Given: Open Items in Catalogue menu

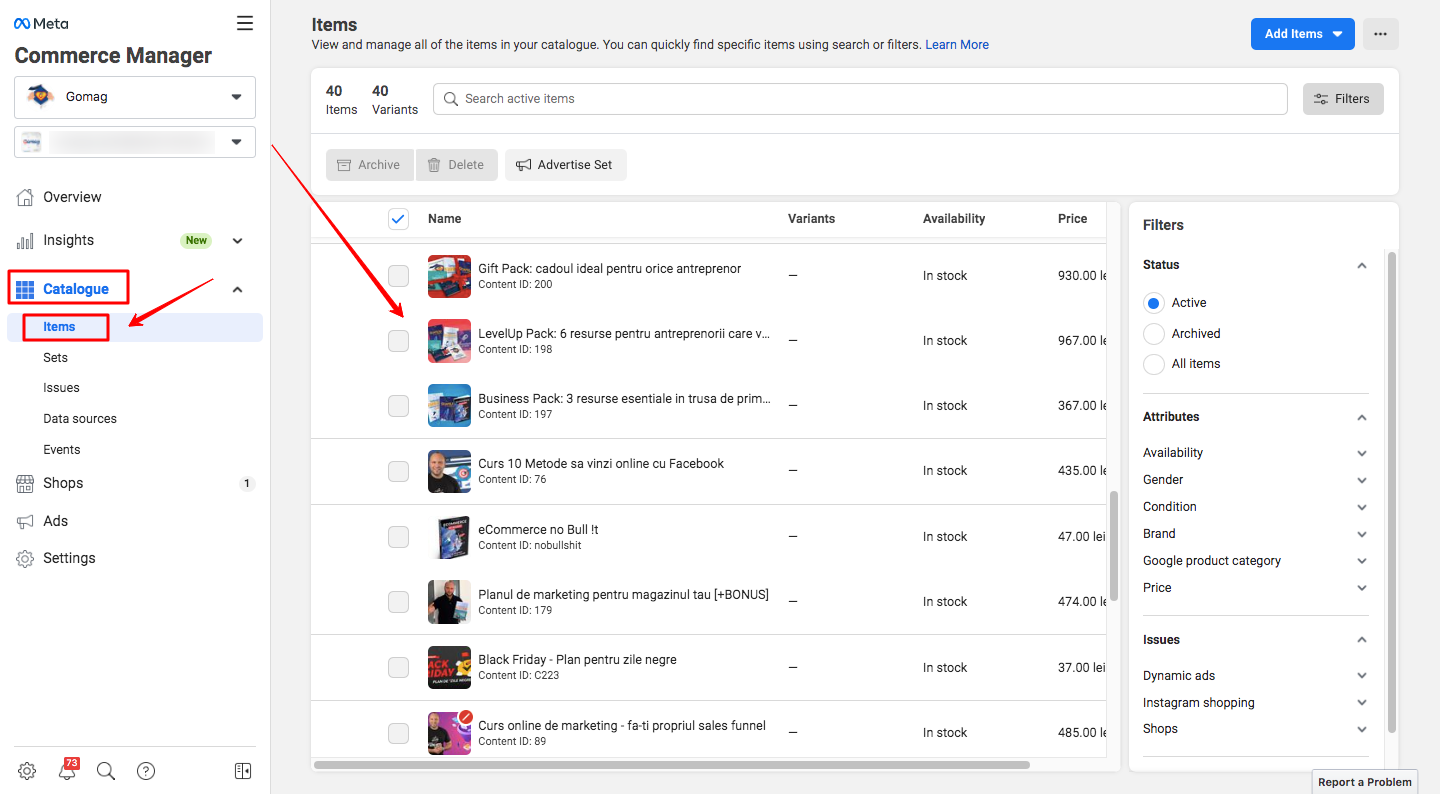Looking at the screenshot, I should 59,327.
